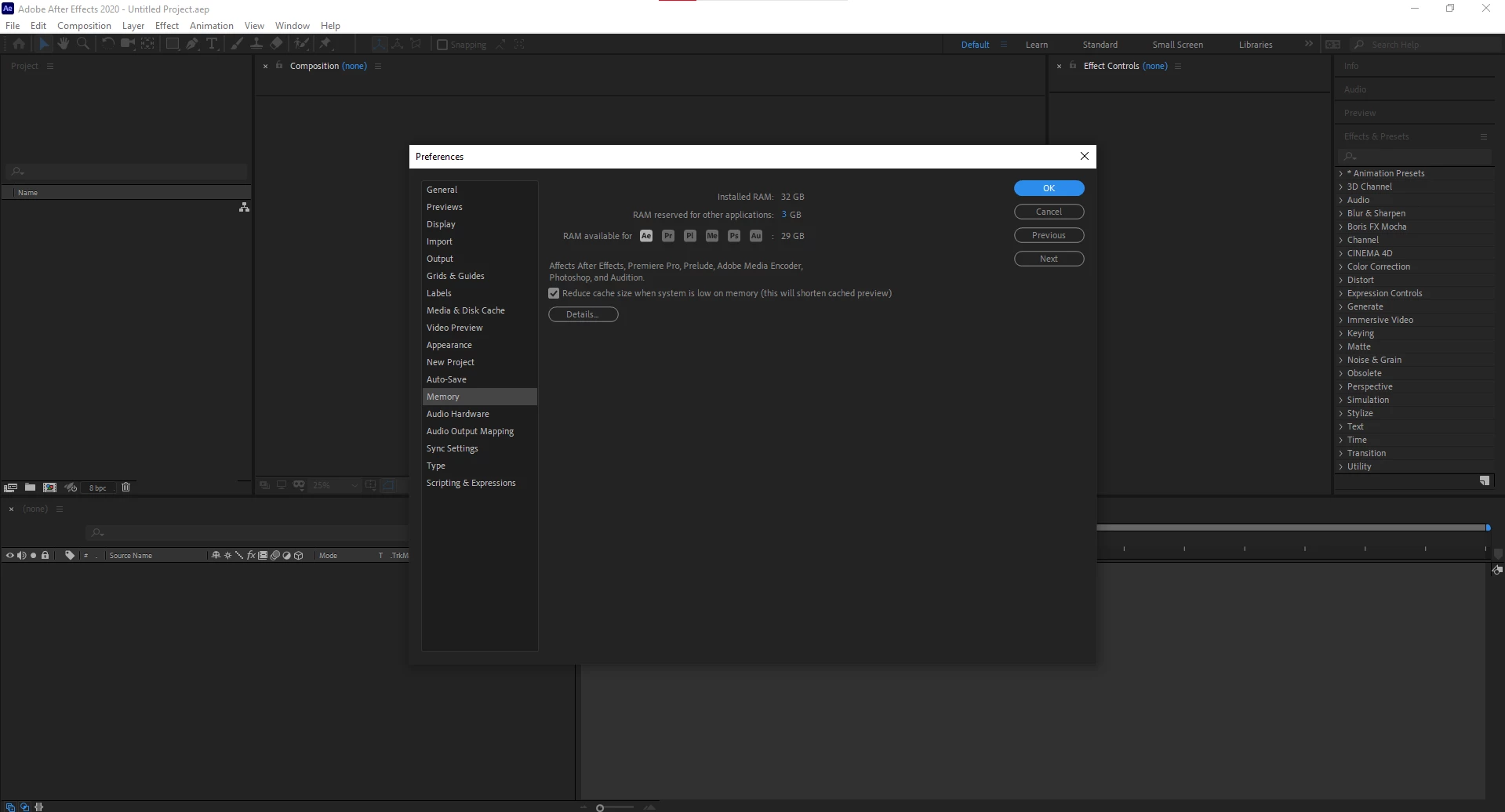Open the magnification ratio 25% dropdown
This screenshot has height=812, width=1505.
(x=335, y=486)
